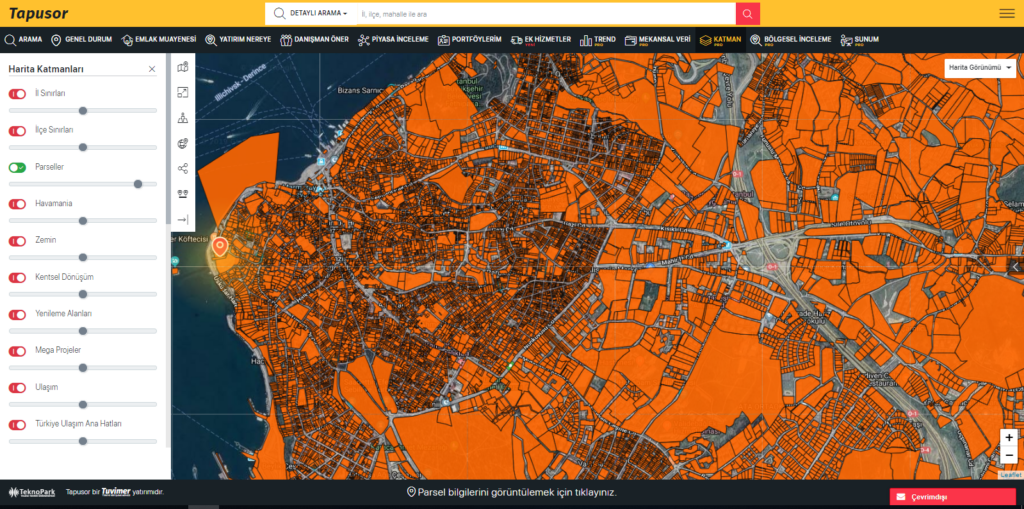This screenshot has width=1024, height=509.
Task: Toggle the Kentsel Dönüşüm layer
Action: coord(17,277)
